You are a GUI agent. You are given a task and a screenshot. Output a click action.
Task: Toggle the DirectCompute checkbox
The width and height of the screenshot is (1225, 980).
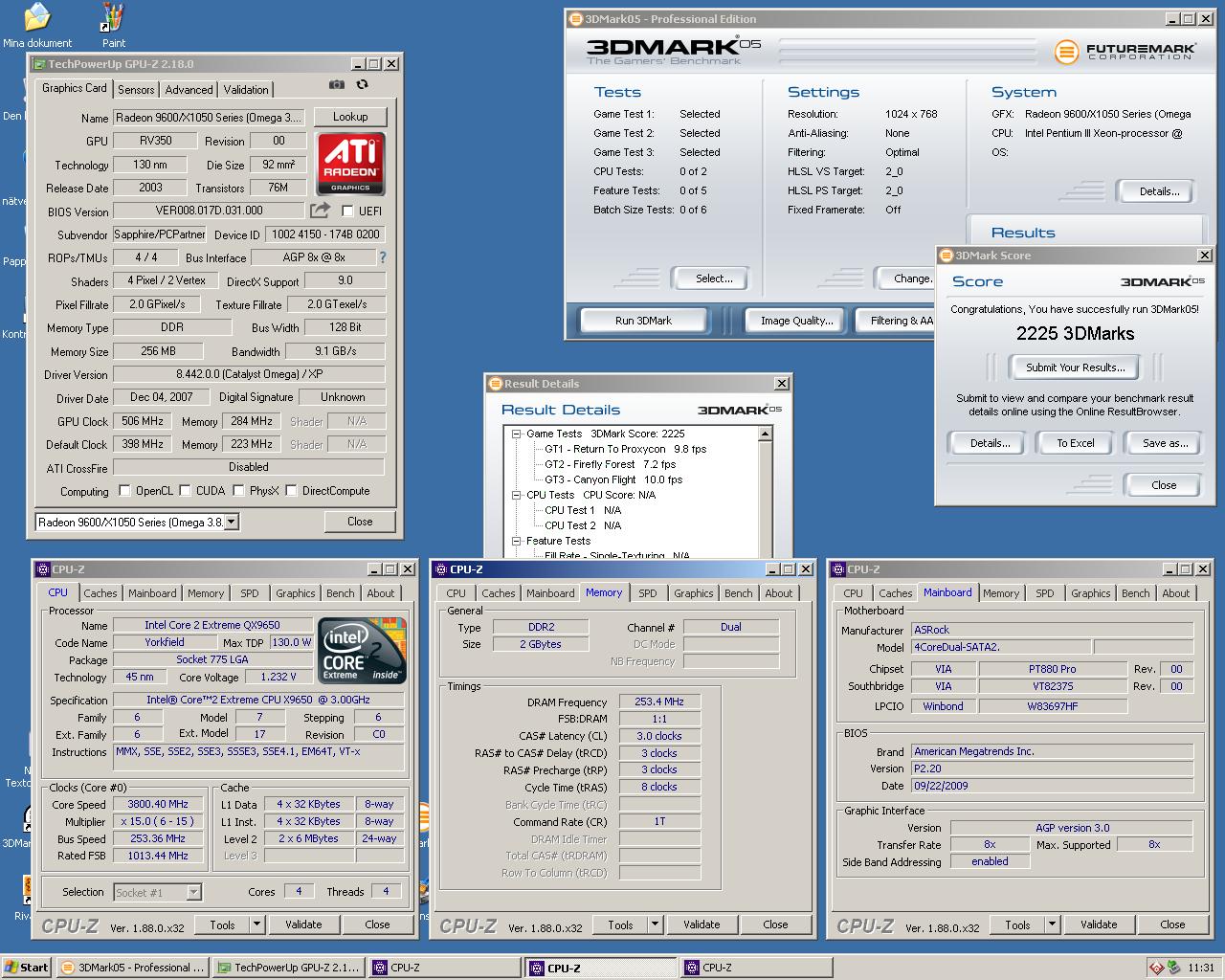[291, 491]
